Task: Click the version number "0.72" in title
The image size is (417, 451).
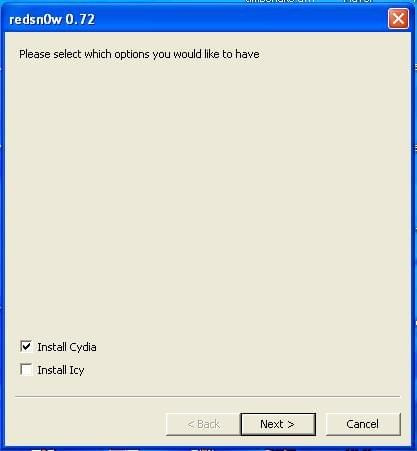Action: (x=80, y=19)
